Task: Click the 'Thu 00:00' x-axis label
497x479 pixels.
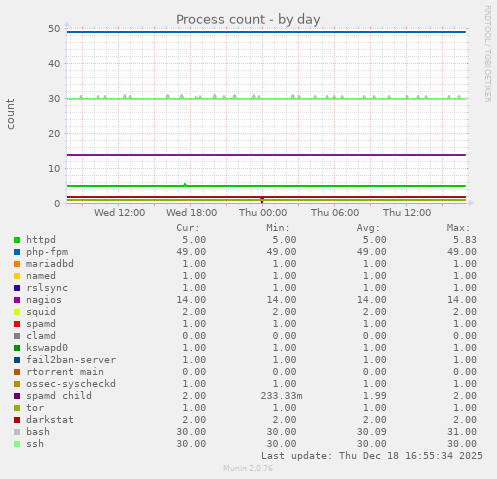Action: [x=263, y=213]
